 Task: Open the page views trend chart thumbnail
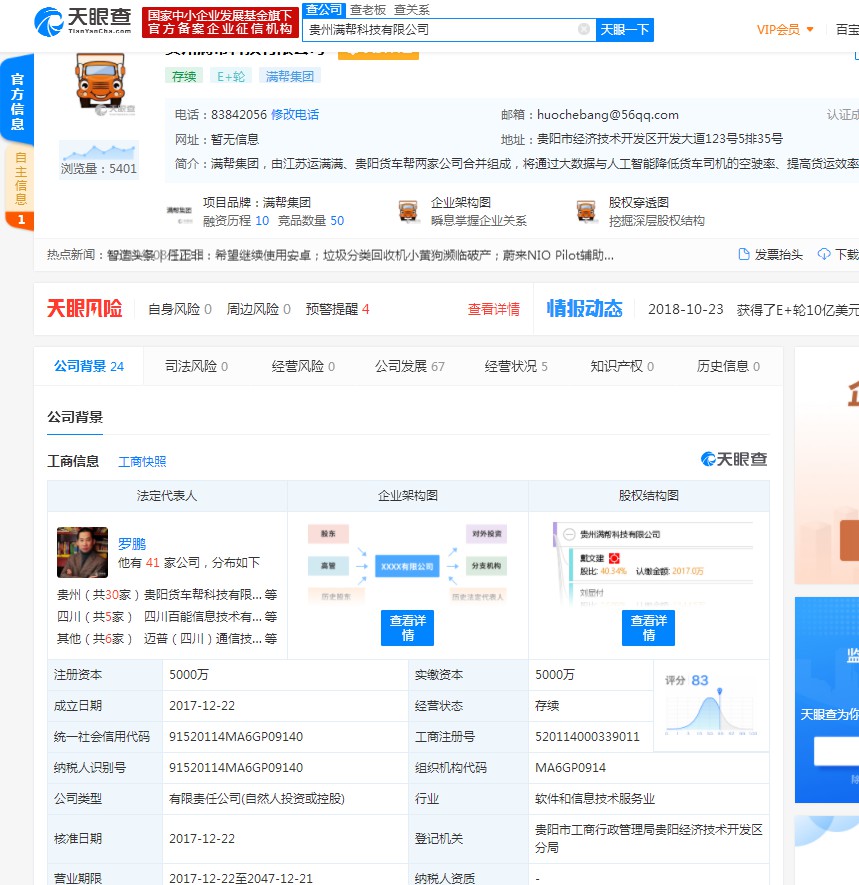click(x=99, y=152)
